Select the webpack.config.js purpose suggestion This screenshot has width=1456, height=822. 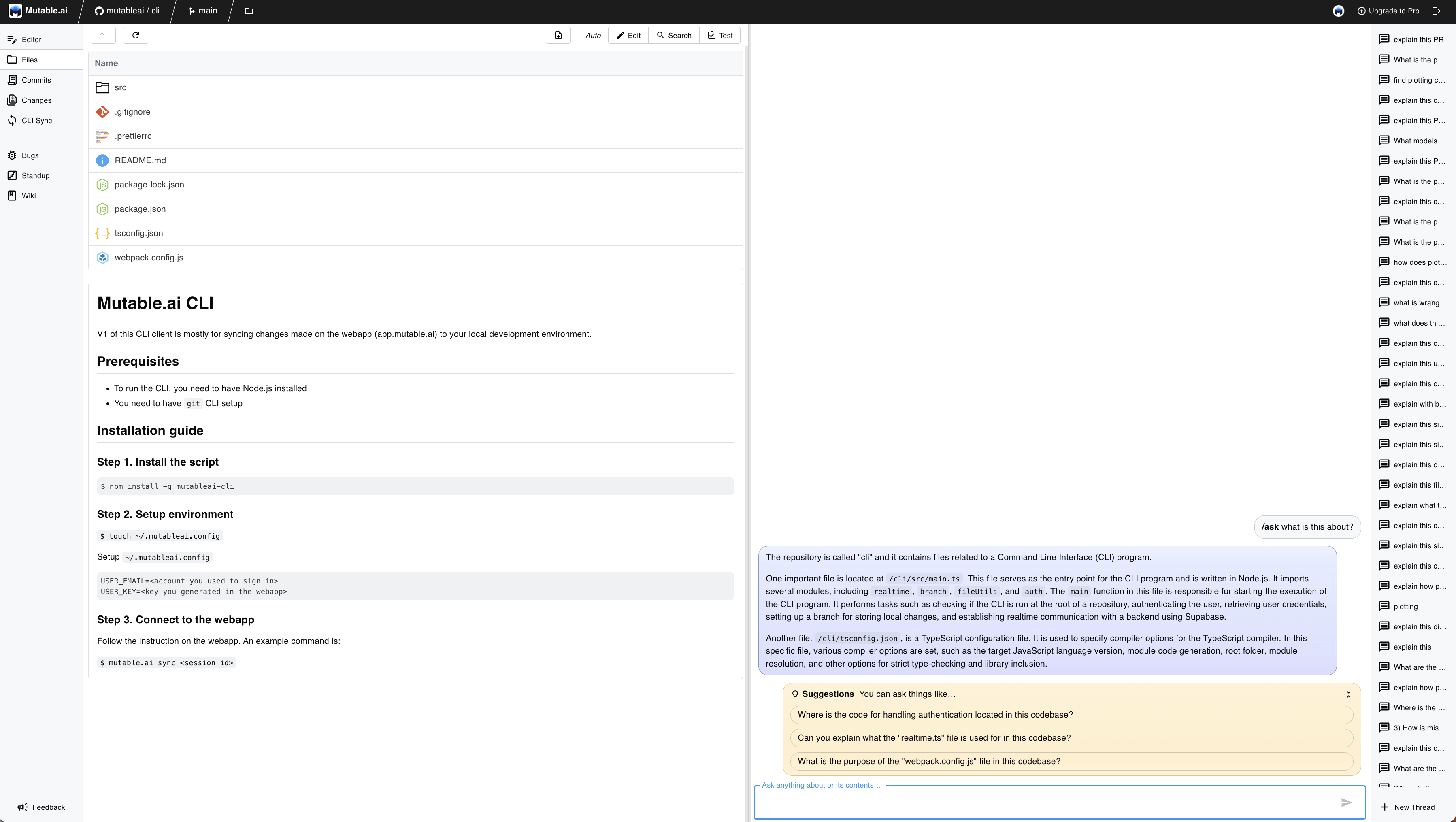coord(1071,762)
